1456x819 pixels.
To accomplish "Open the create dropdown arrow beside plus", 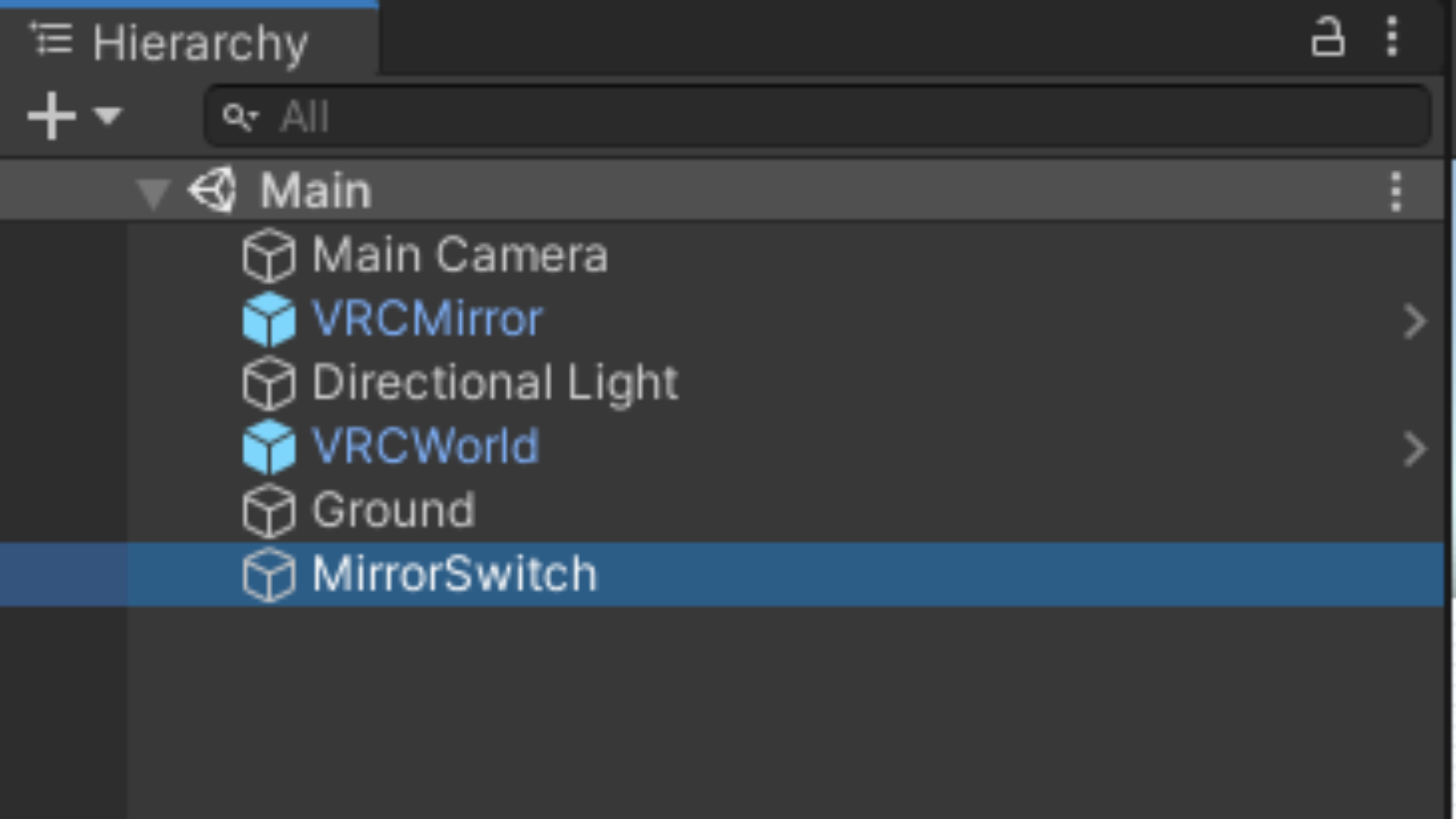I will [x=108, y=116].
